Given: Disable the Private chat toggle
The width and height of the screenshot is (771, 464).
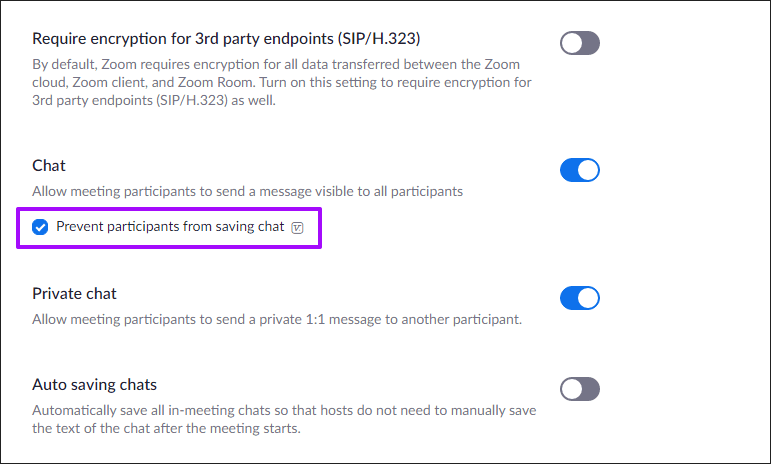Looking at the screenshot, I should pos(579,298).
